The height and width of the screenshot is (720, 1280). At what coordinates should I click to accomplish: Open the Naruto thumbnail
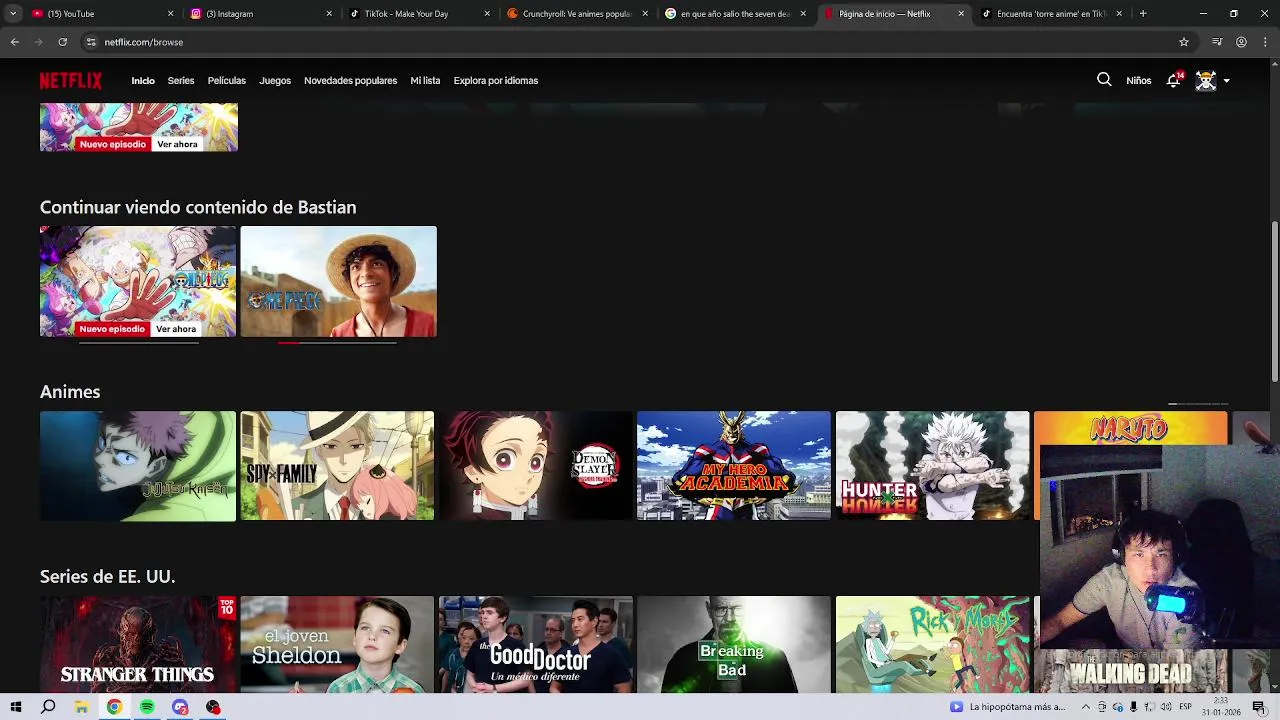[1131, 428]
